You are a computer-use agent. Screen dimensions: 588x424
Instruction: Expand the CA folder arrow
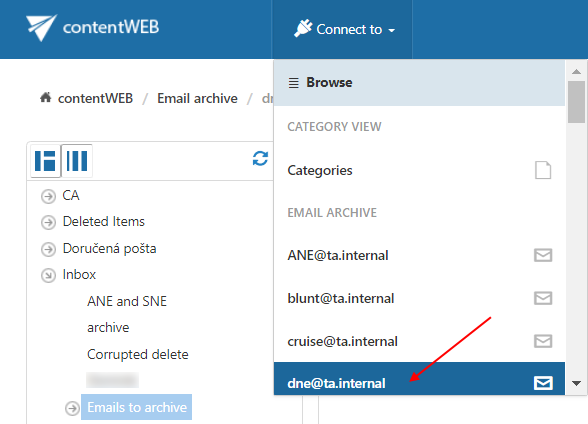(x=48, y=196)
